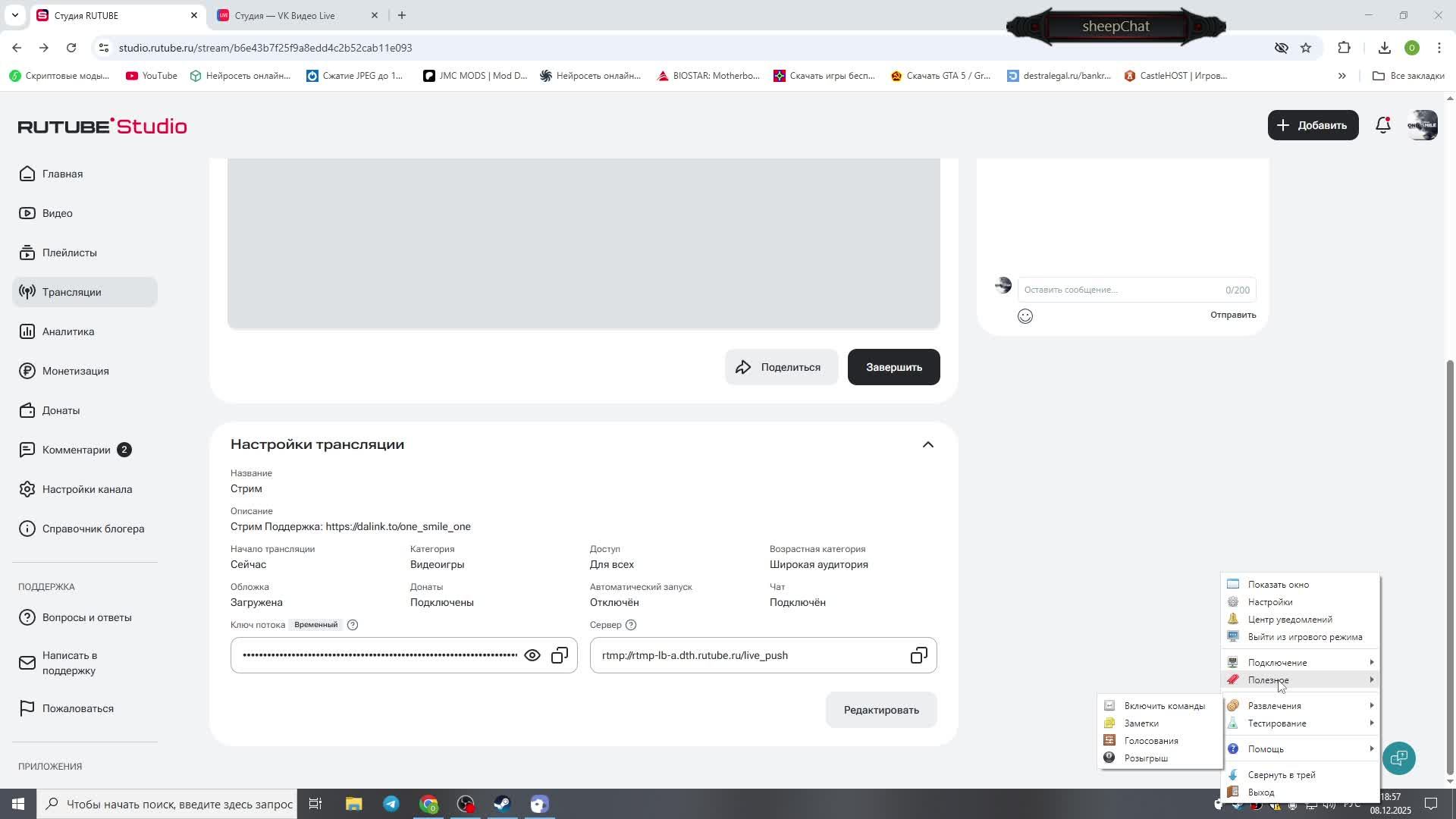Click the server help question icon

(631, 625)
